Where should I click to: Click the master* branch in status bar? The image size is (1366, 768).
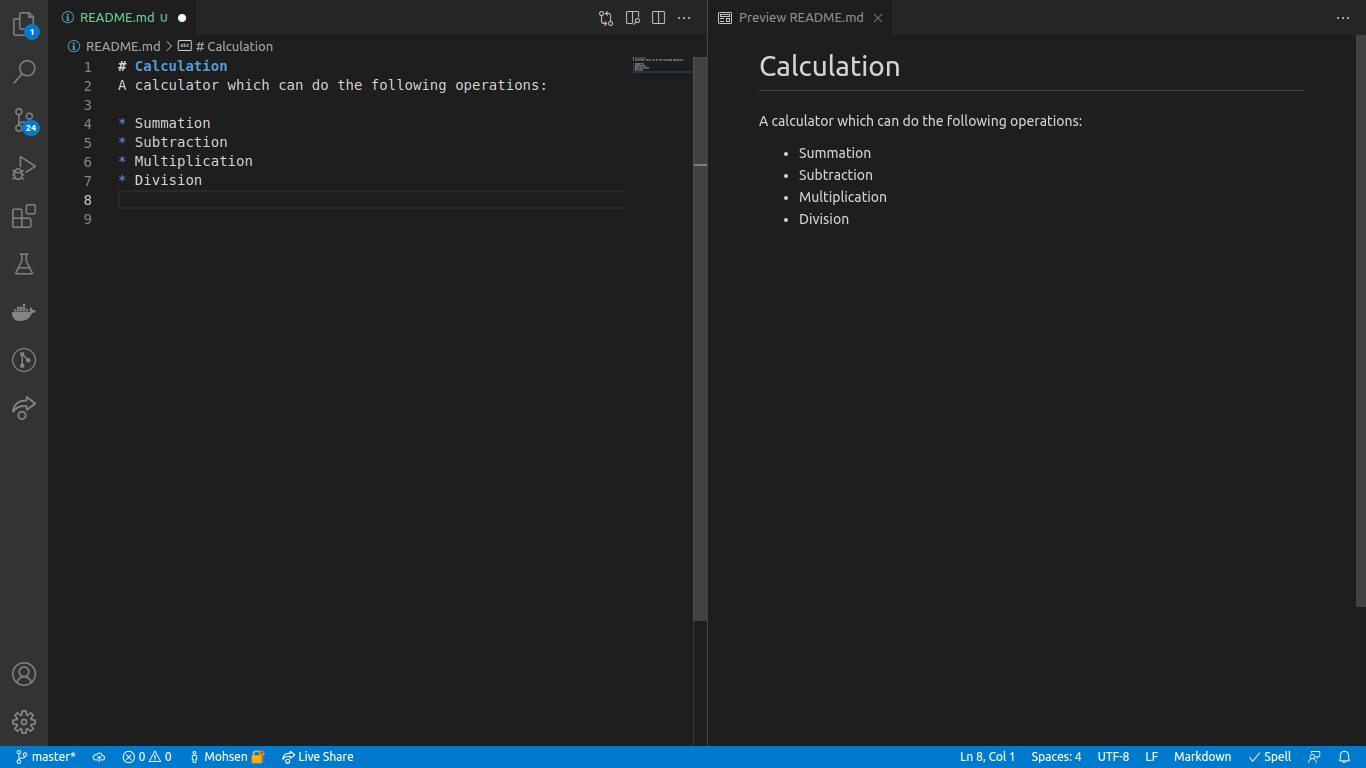click(x=46, y=757)
